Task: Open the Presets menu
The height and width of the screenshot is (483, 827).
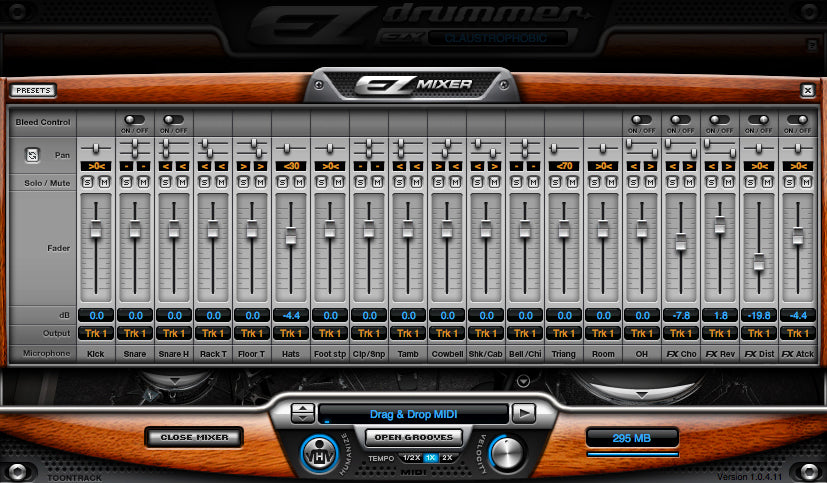Action: [x=34, y=90]
